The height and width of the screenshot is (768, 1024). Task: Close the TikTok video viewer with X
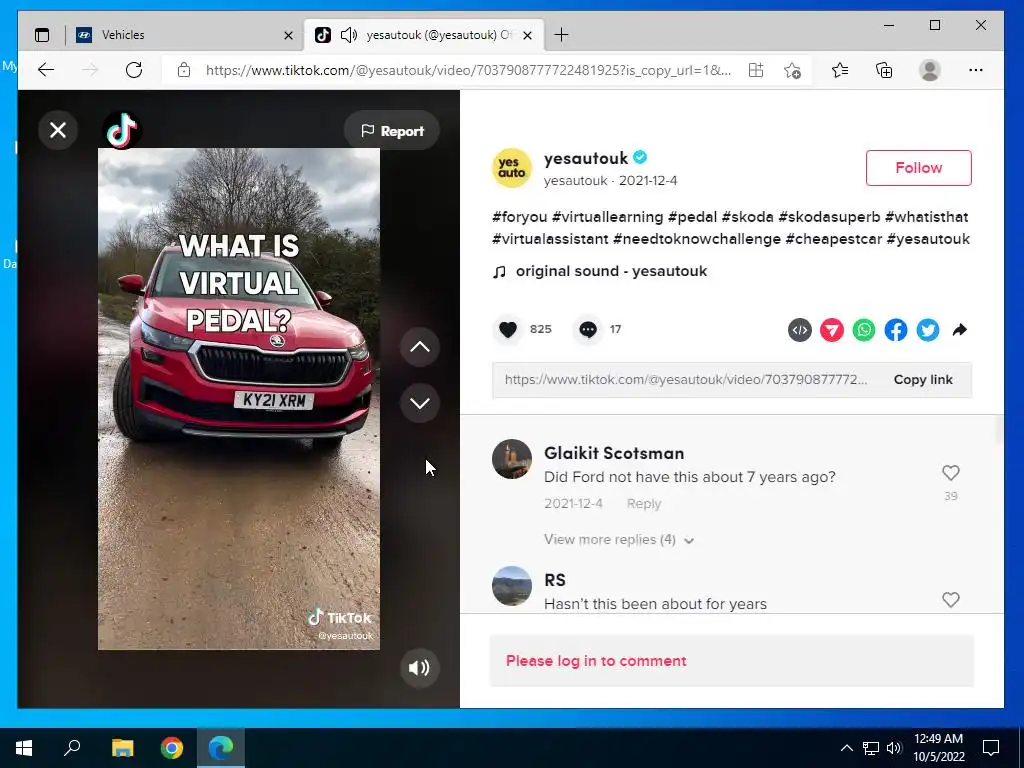(x=58, y=131)
